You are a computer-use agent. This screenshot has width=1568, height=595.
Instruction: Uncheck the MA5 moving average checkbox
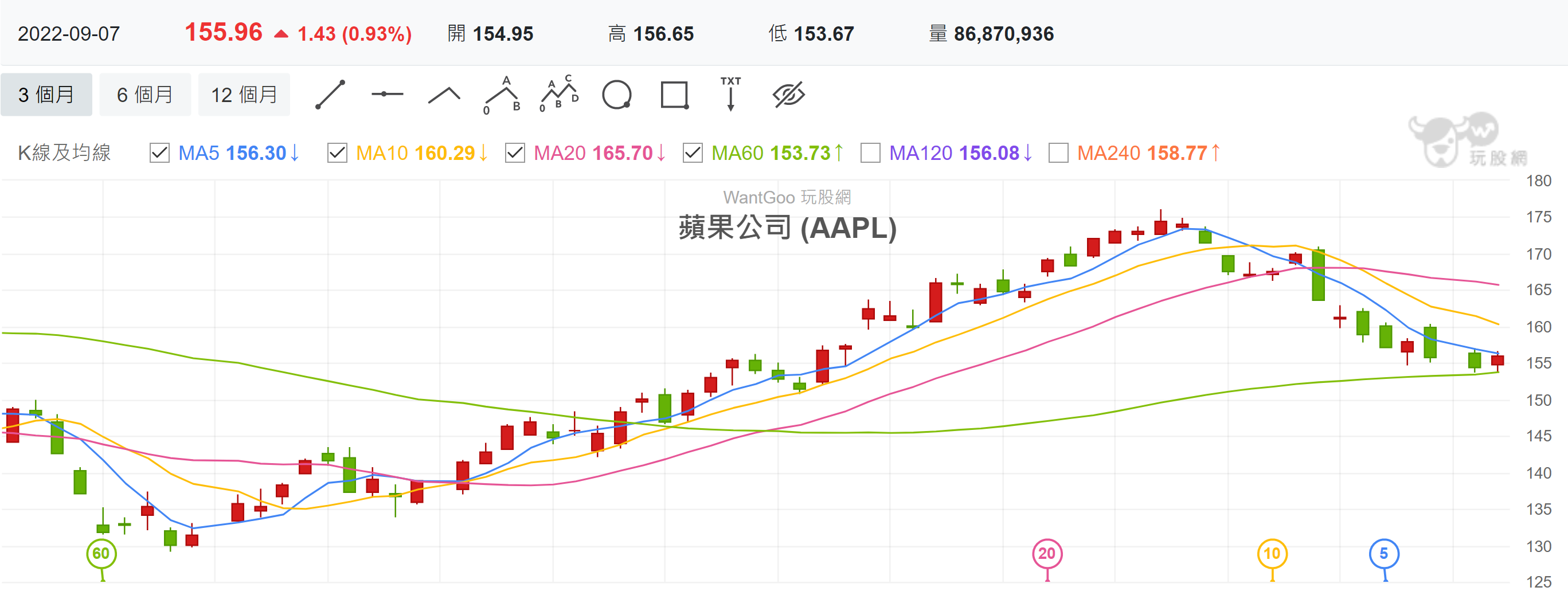[x=159, y=152]
